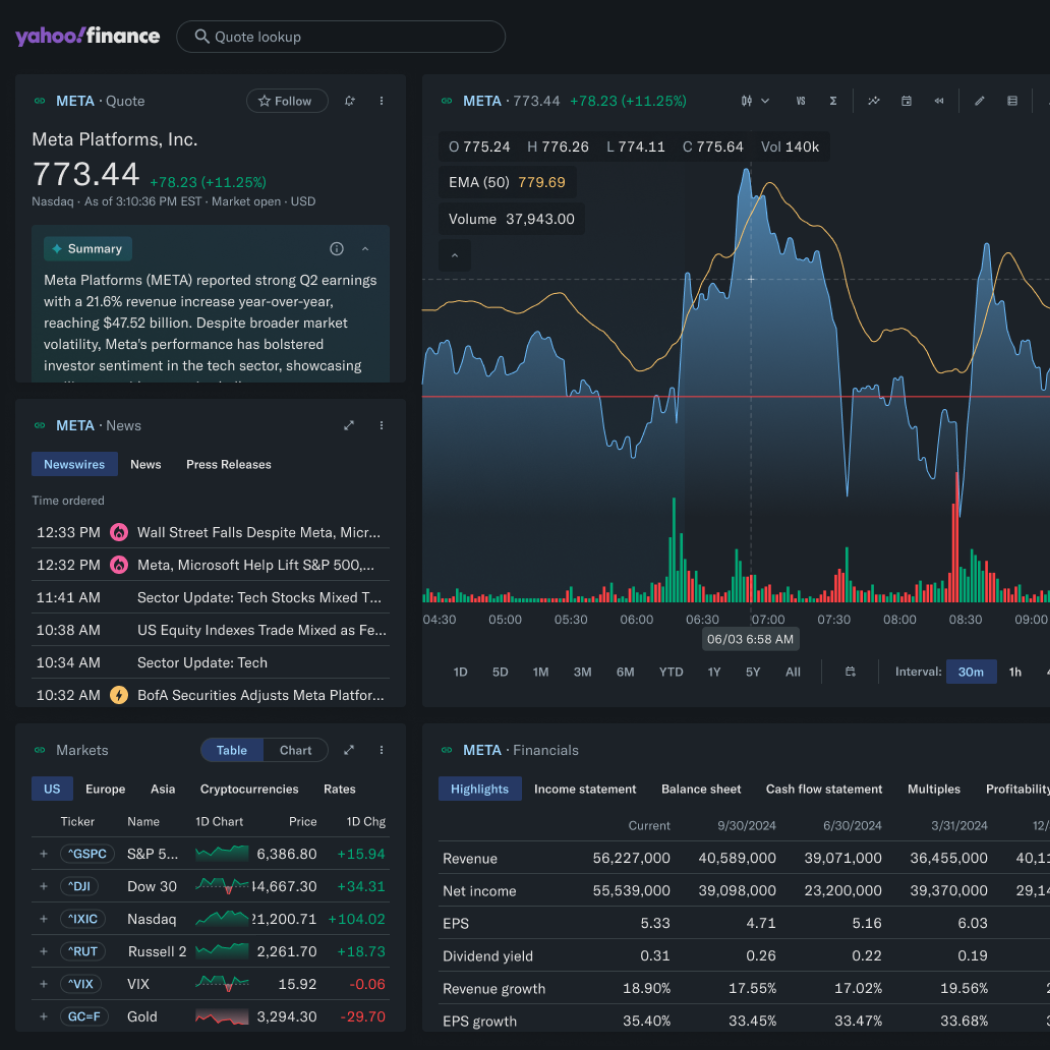Follow the META stock

coord(287,101)
